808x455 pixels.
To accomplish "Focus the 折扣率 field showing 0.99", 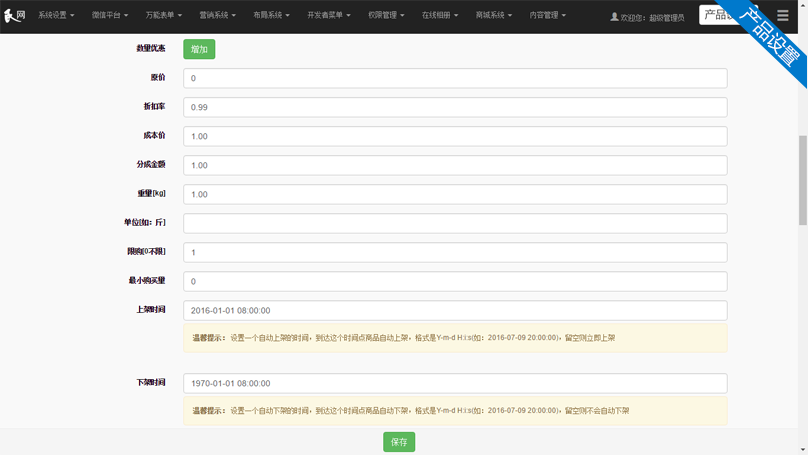I will [x=455, y=107].
